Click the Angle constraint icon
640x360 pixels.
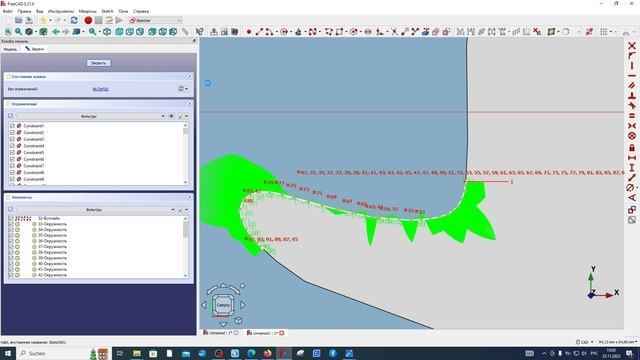[x=632, y=198]
